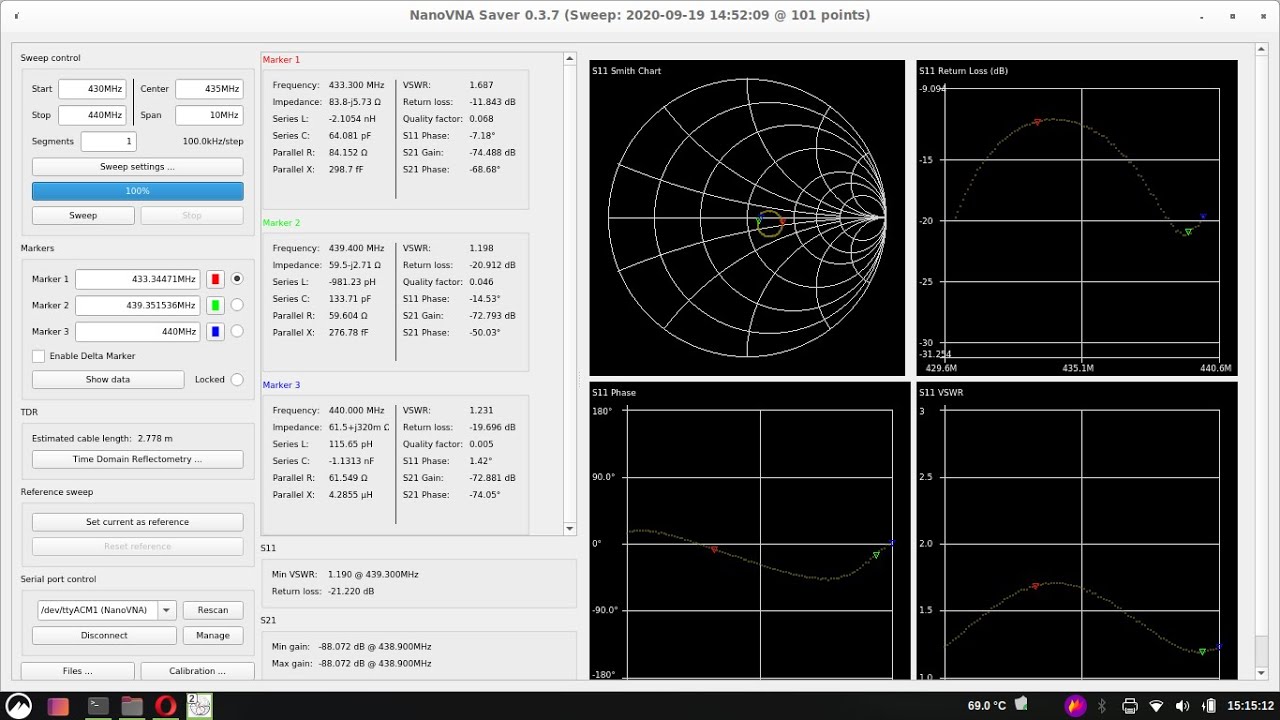Open the green Marker 2 color picker
1280x720 pixels.
click(x=215, y=305)
